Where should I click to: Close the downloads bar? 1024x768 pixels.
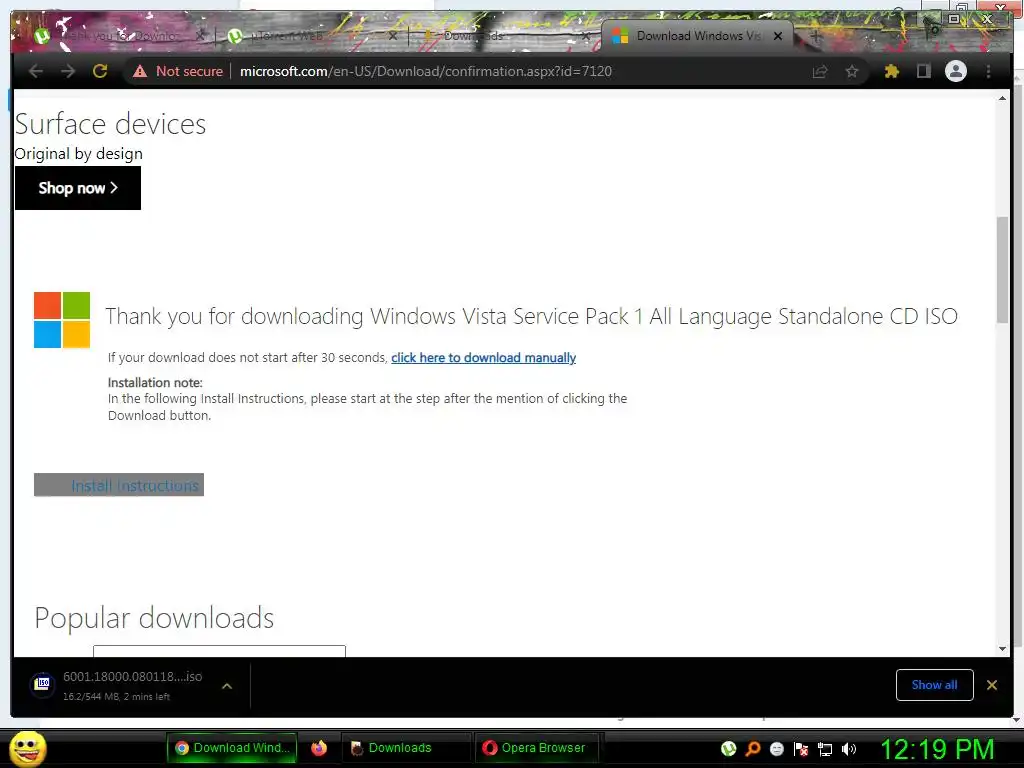pos(992,685)
